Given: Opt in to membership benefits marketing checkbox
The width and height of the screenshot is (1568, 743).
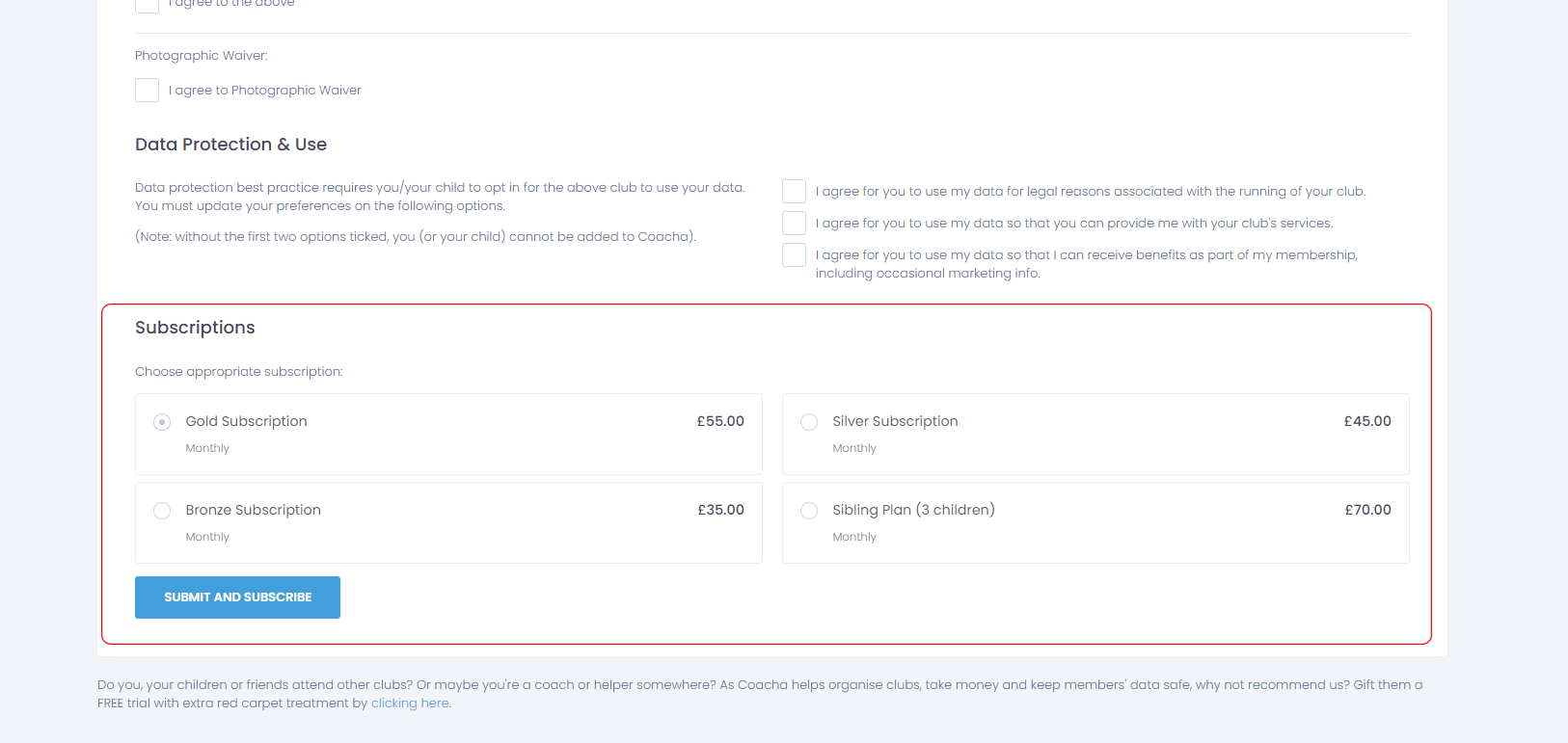Looking at the screenshot, I should pos(794,254).
